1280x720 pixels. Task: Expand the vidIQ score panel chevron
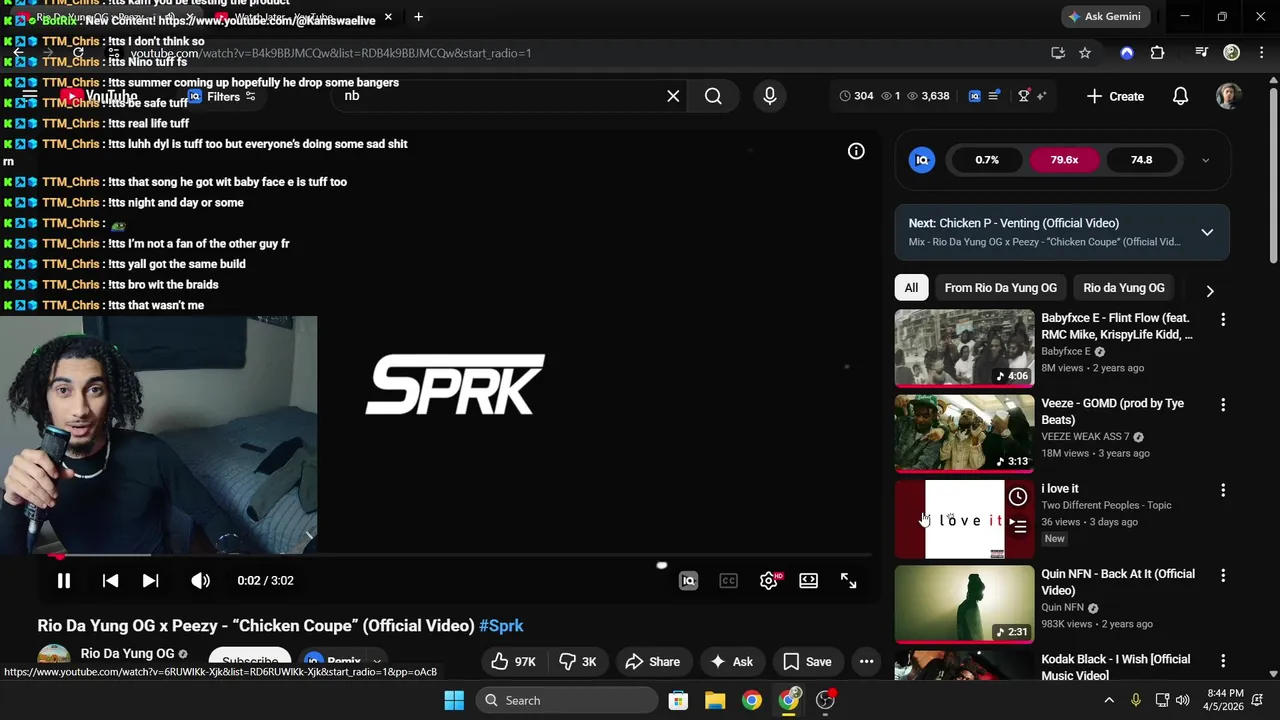pyautogui.click(x=1205, y=160)
